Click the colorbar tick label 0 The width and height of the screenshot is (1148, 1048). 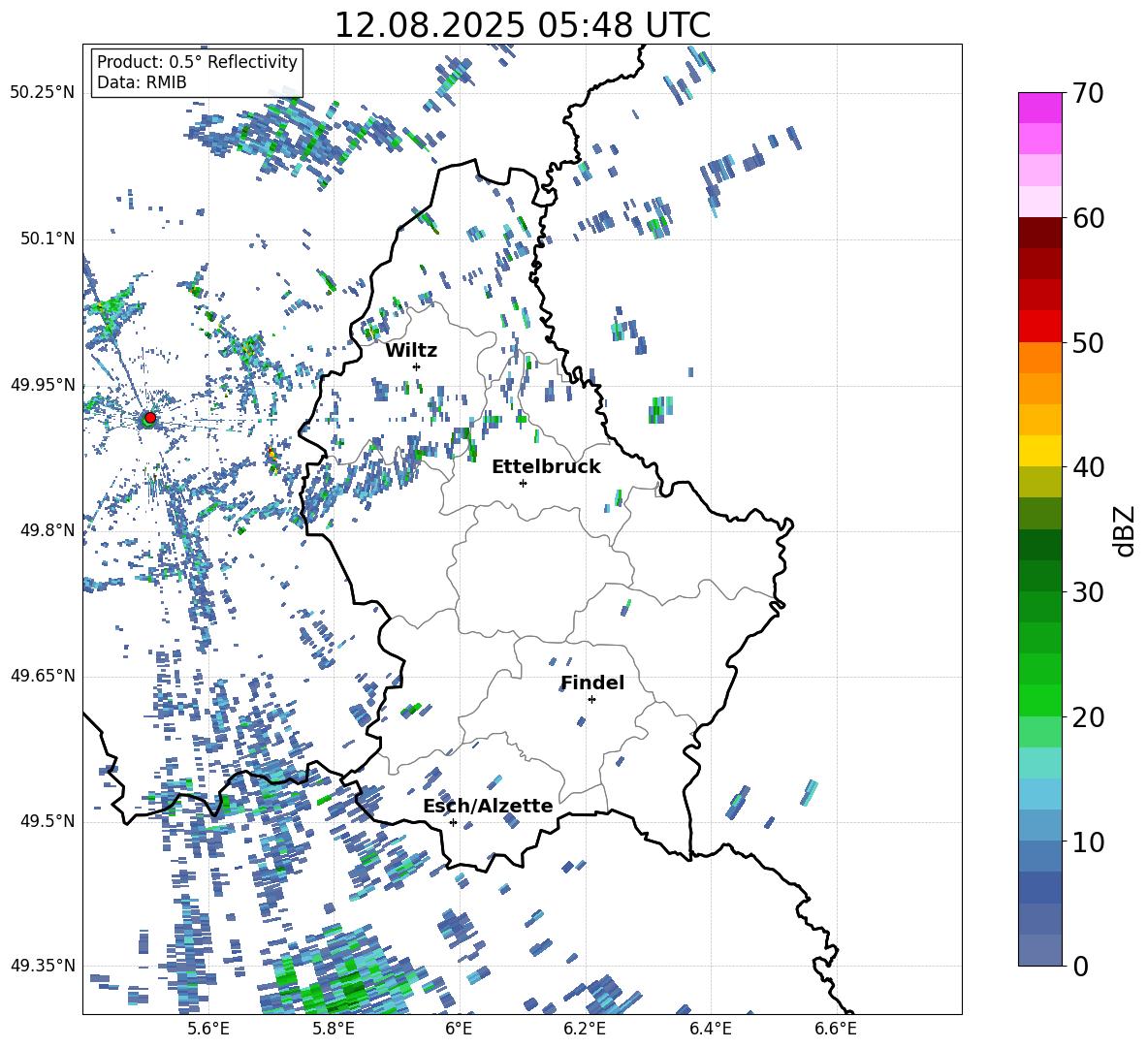1081,967
